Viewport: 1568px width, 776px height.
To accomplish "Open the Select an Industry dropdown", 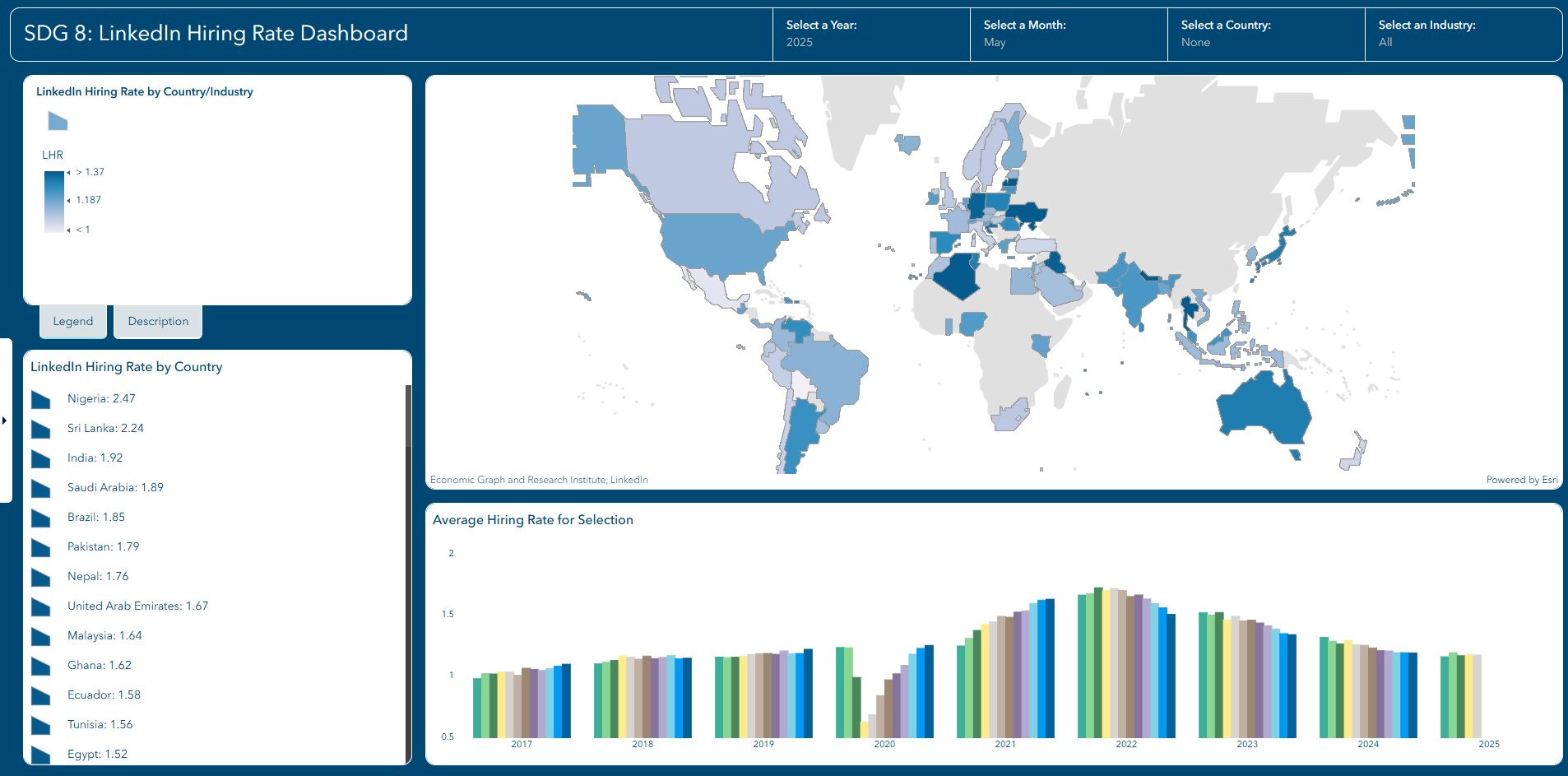I will point(1463,35).
